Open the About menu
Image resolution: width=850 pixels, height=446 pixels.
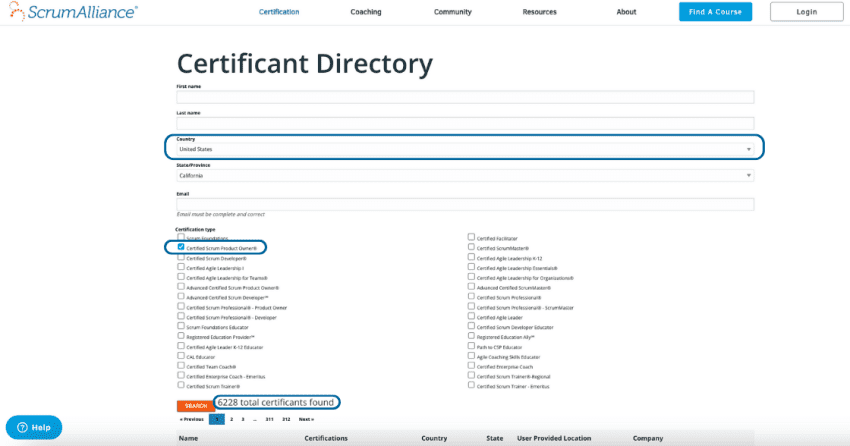(626, 12)
